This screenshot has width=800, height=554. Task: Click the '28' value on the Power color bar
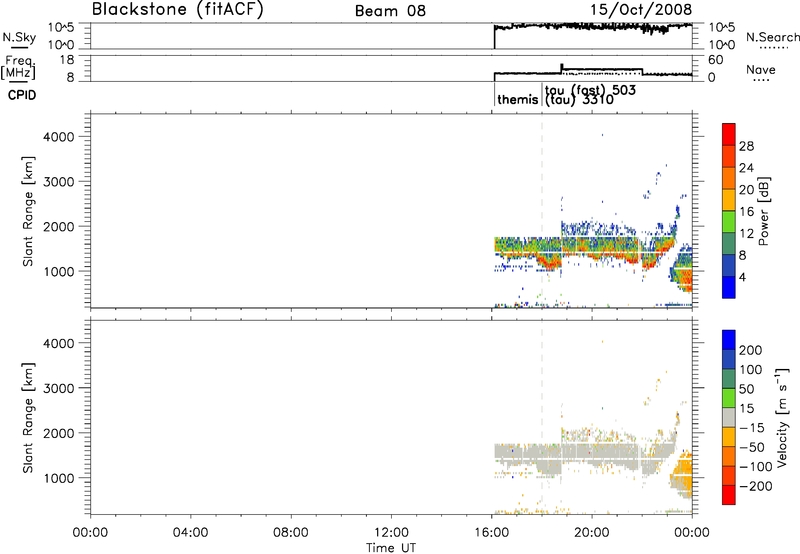[x=746, y=146]
